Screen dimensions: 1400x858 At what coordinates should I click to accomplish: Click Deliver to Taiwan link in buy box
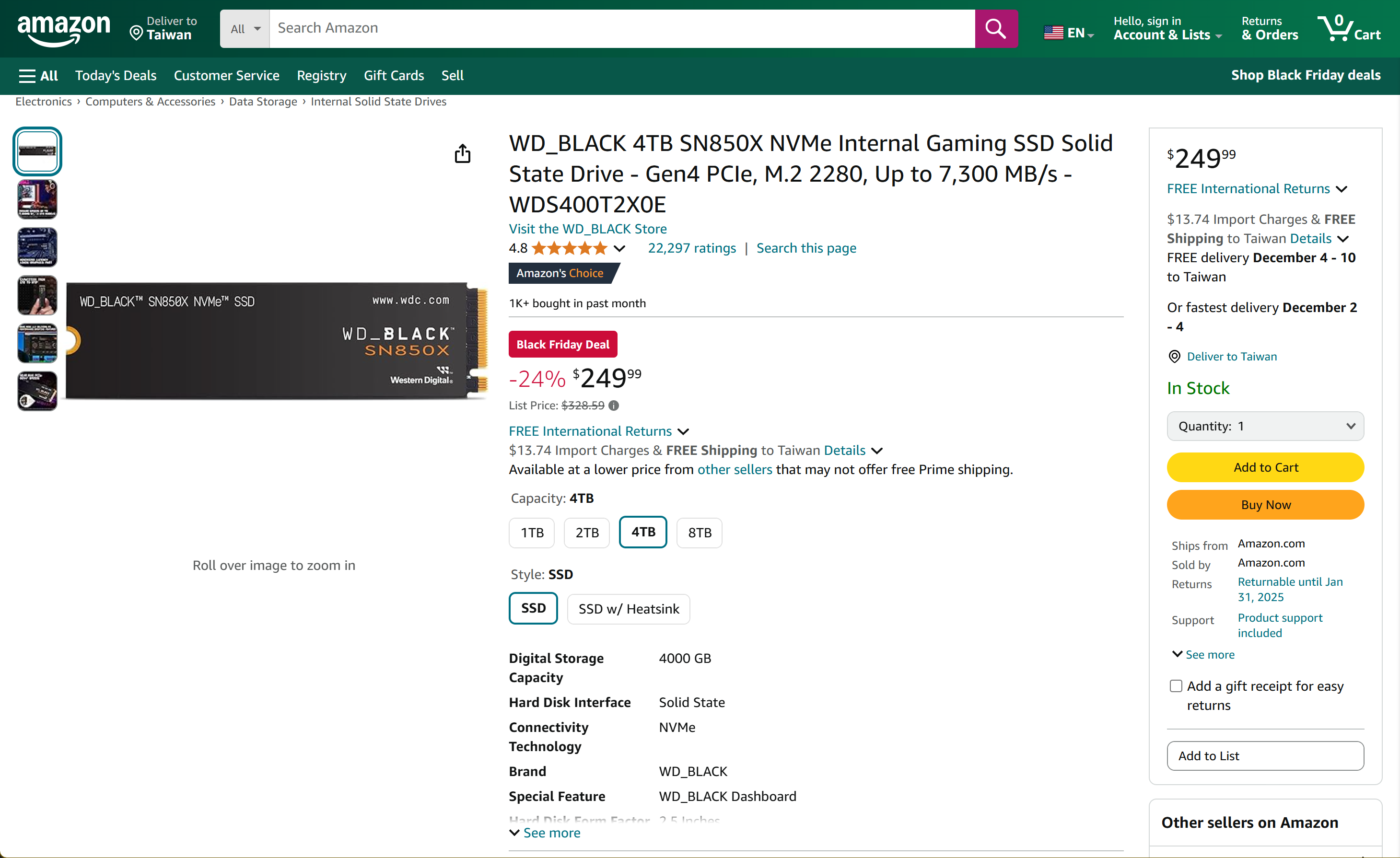click(1231, 356)
